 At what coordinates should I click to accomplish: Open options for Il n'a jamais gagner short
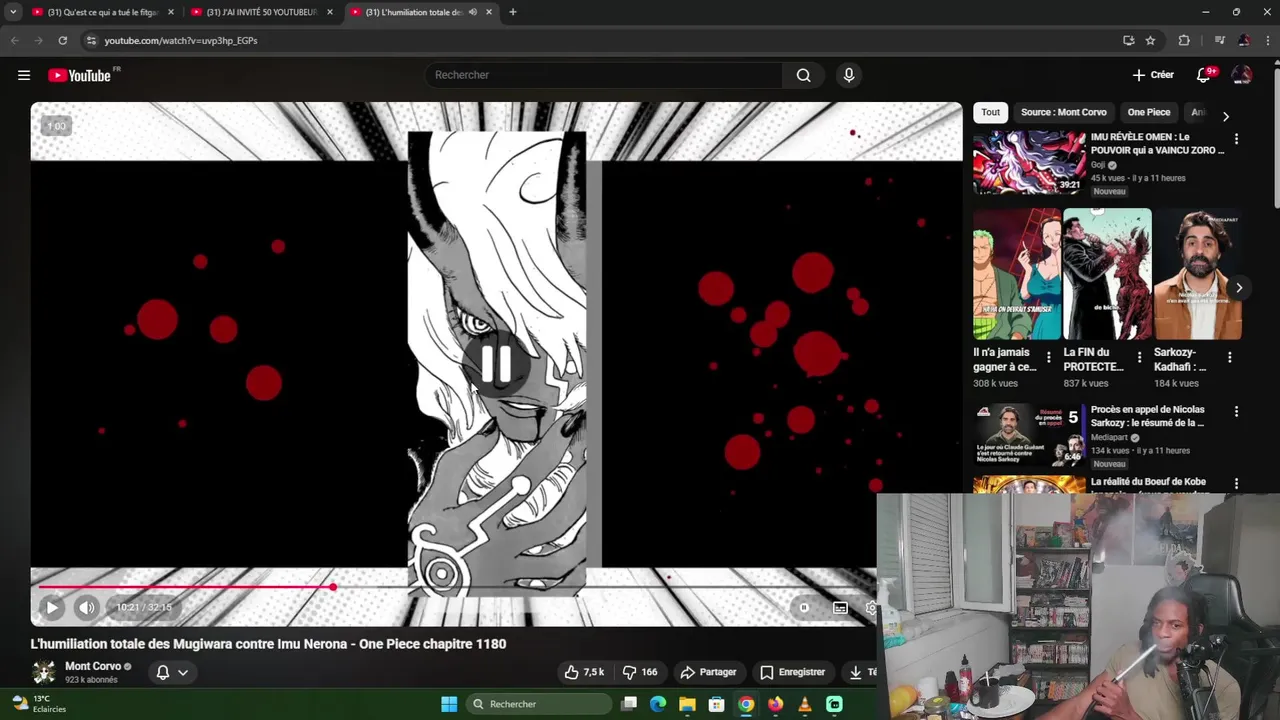coord(1048,357)
